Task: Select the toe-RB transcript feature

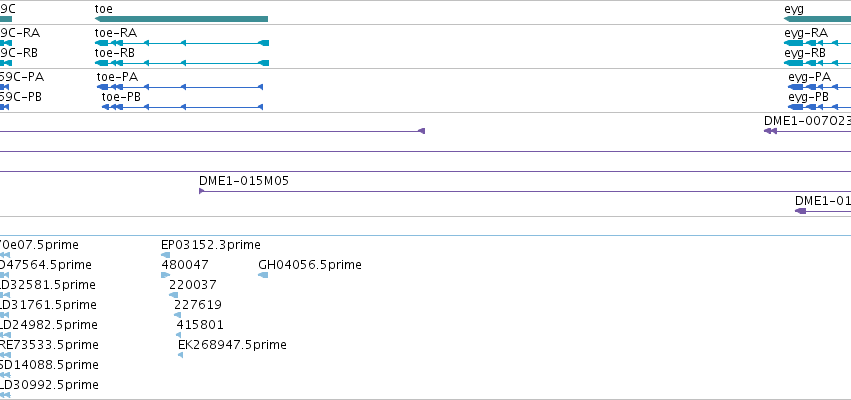Action: (x=182, y=63)
